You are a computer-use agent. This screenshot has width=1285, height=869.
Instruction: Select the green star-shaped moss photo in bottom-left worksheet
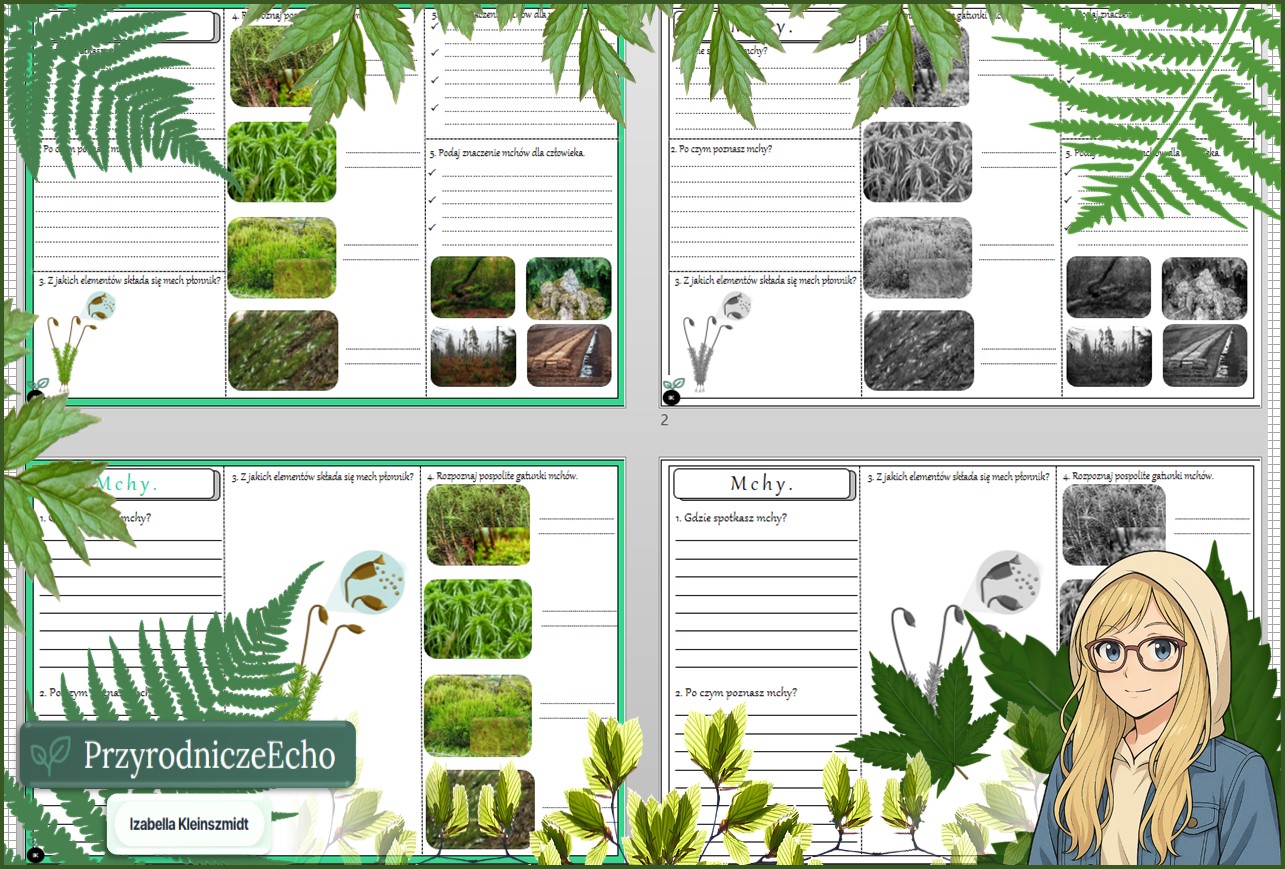pos(478,619)
